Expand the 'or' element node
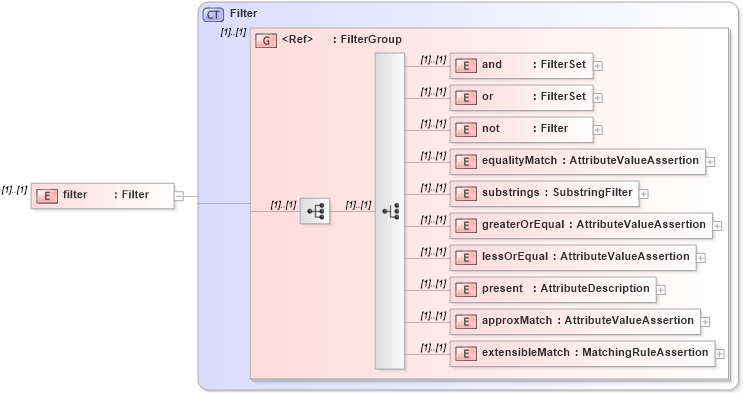Viewport: 743px width, 393px height. [x=598, y=98]
